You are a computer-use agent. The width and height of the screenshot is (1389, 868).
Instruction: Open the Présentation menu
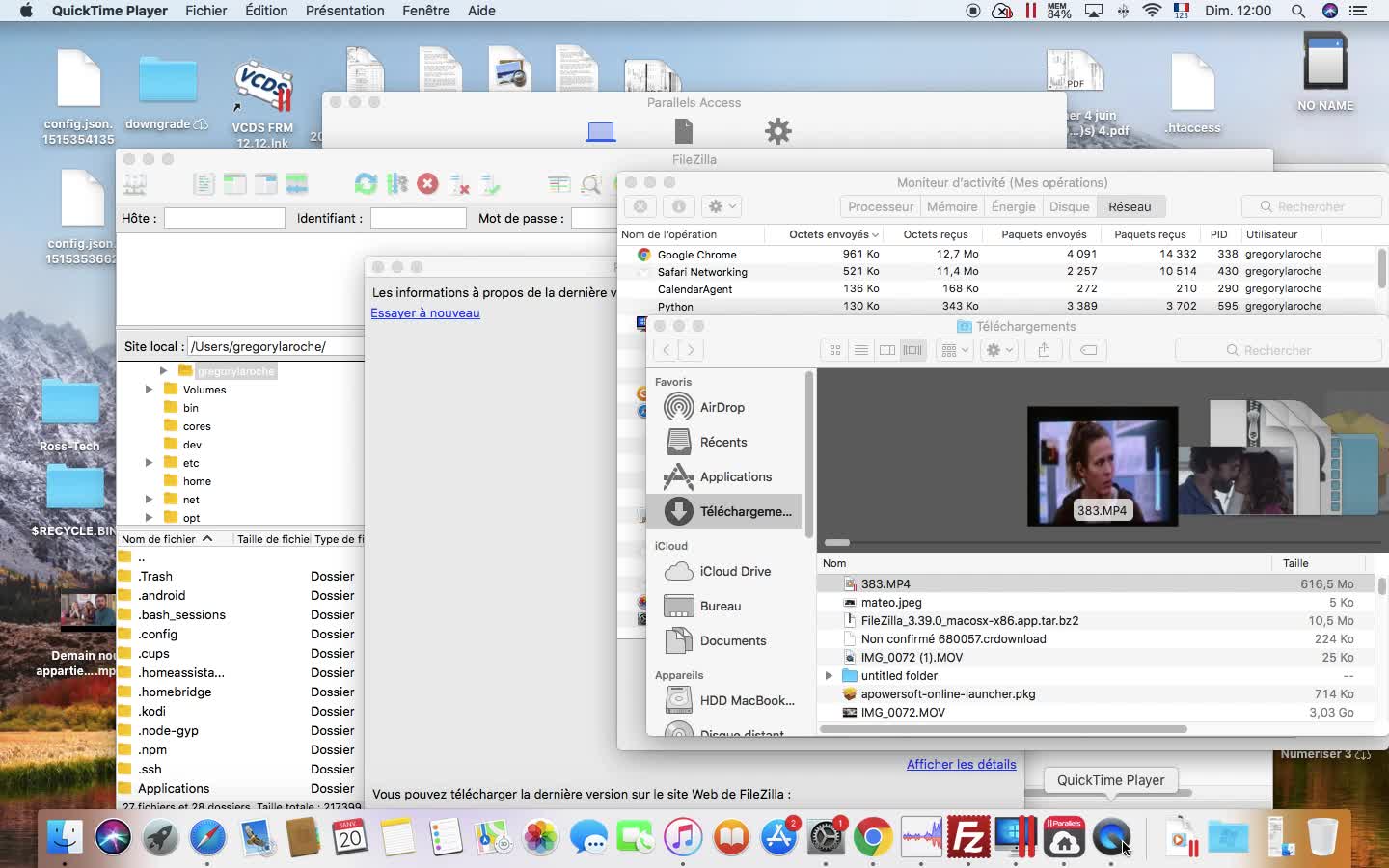click(x=344, y=11)
